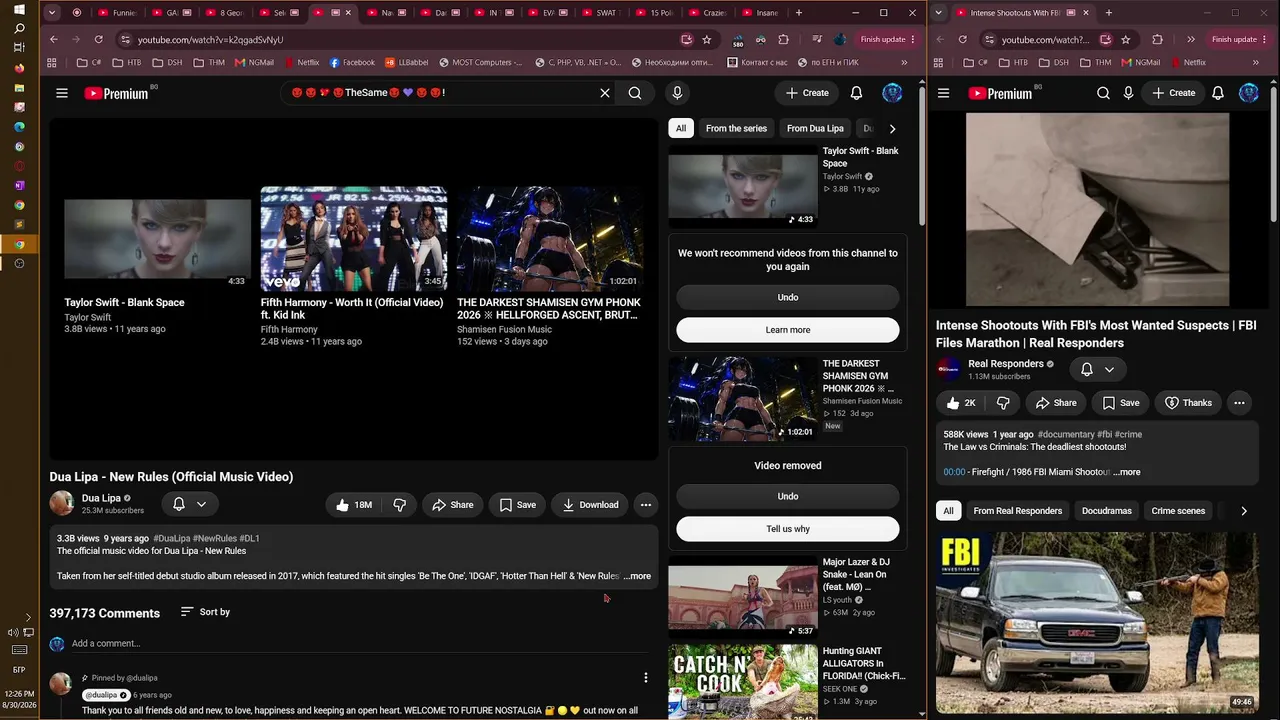Show more filter chips in right window
The width and height of the screenshot is (1280, 720).
tap(1243, 511)
